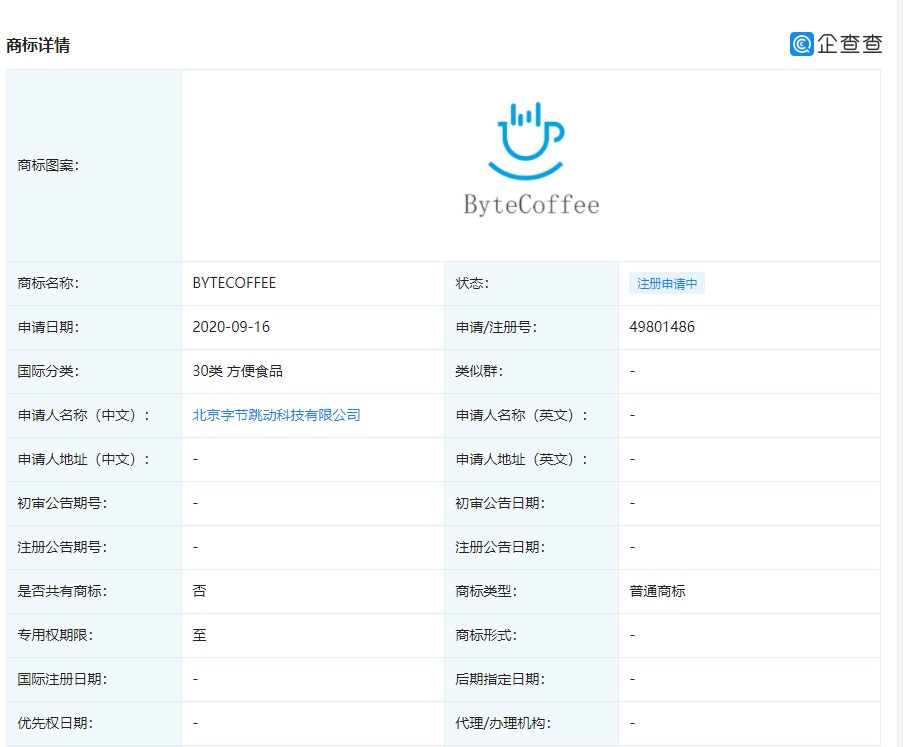Click the 注册申请中 status badge
903x747 pixels.
(x=666, y=283)
